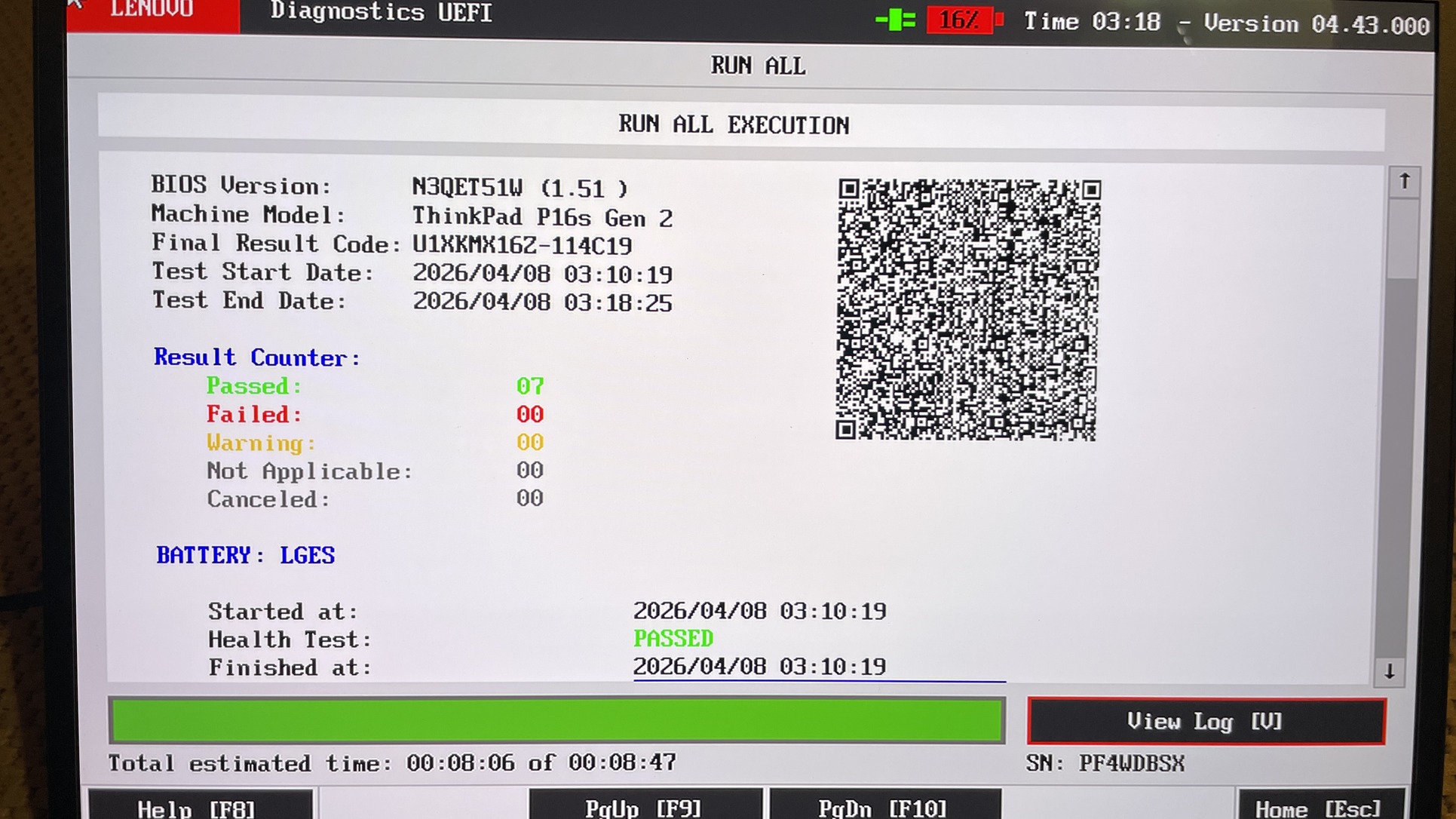Click the RUN ALL title header
This screenshot has height=819, width=1456.
coord(757,66)
